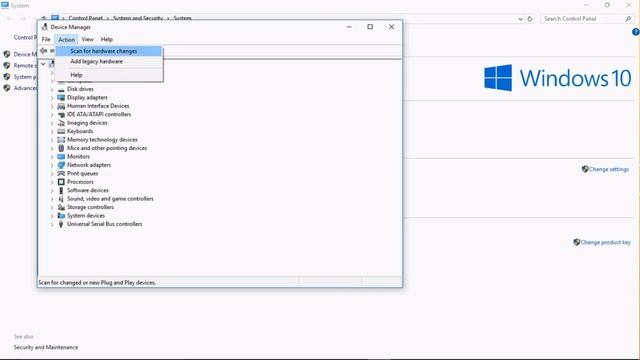Viewport: 640px width, 360px height.
Task: Click the Mice and other pointing devices icon
Action: tap(61, 148)
